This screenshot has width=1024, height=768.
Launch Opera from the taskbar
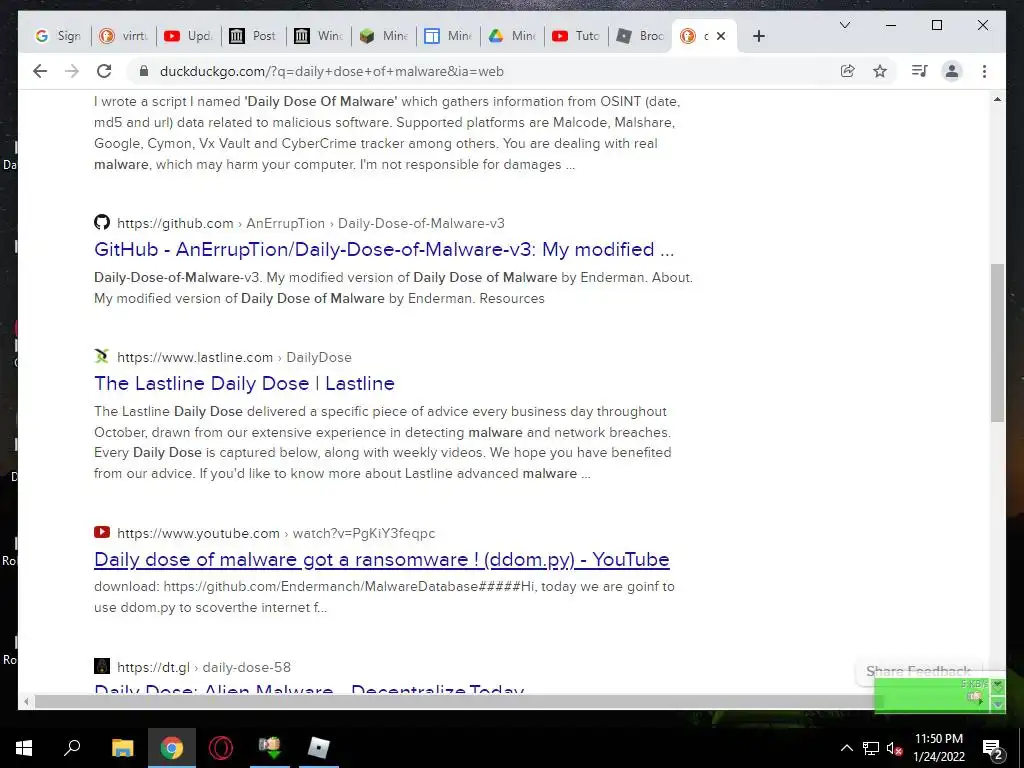tap(221, 748)
